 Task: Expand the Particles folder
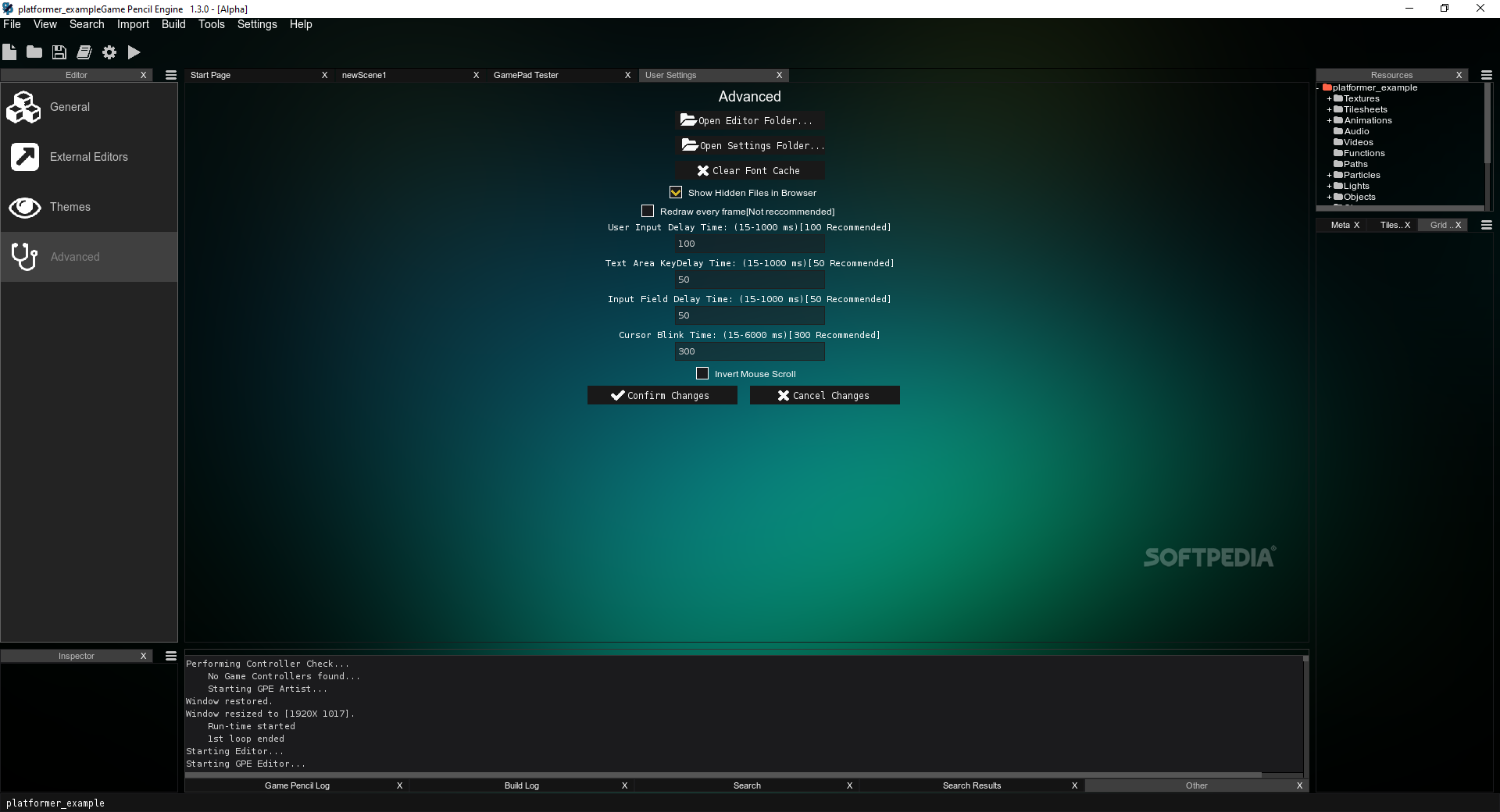(x=1329, y=176)
